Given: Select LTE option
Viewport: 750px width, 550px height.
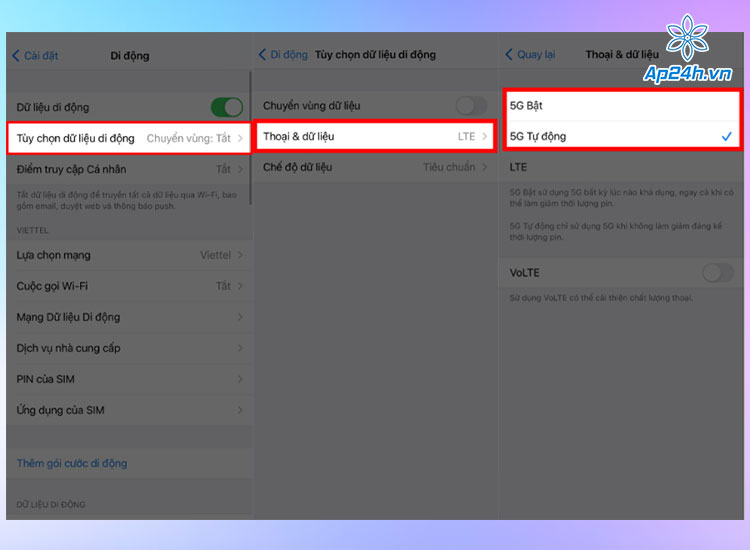Looking at the screenshot, I should pyautogui.click(x=622, y=167).
